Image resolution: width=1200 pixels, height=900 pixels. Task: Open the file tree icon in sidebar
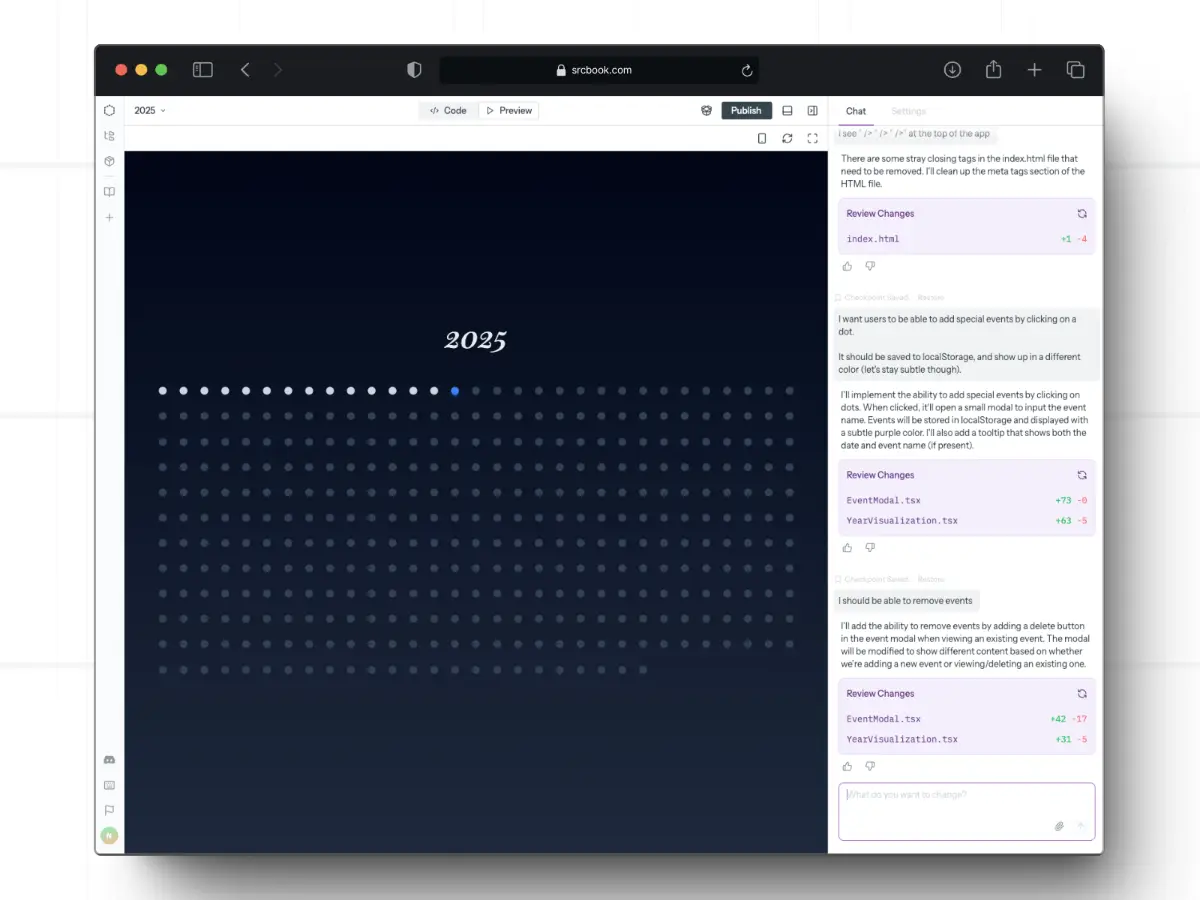[109, 136]
